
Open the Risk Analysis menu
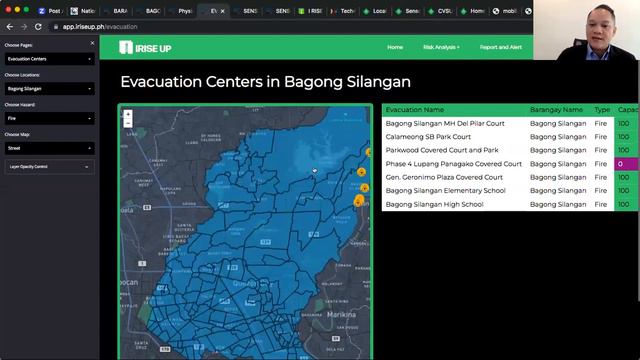[x=441, y=47]
